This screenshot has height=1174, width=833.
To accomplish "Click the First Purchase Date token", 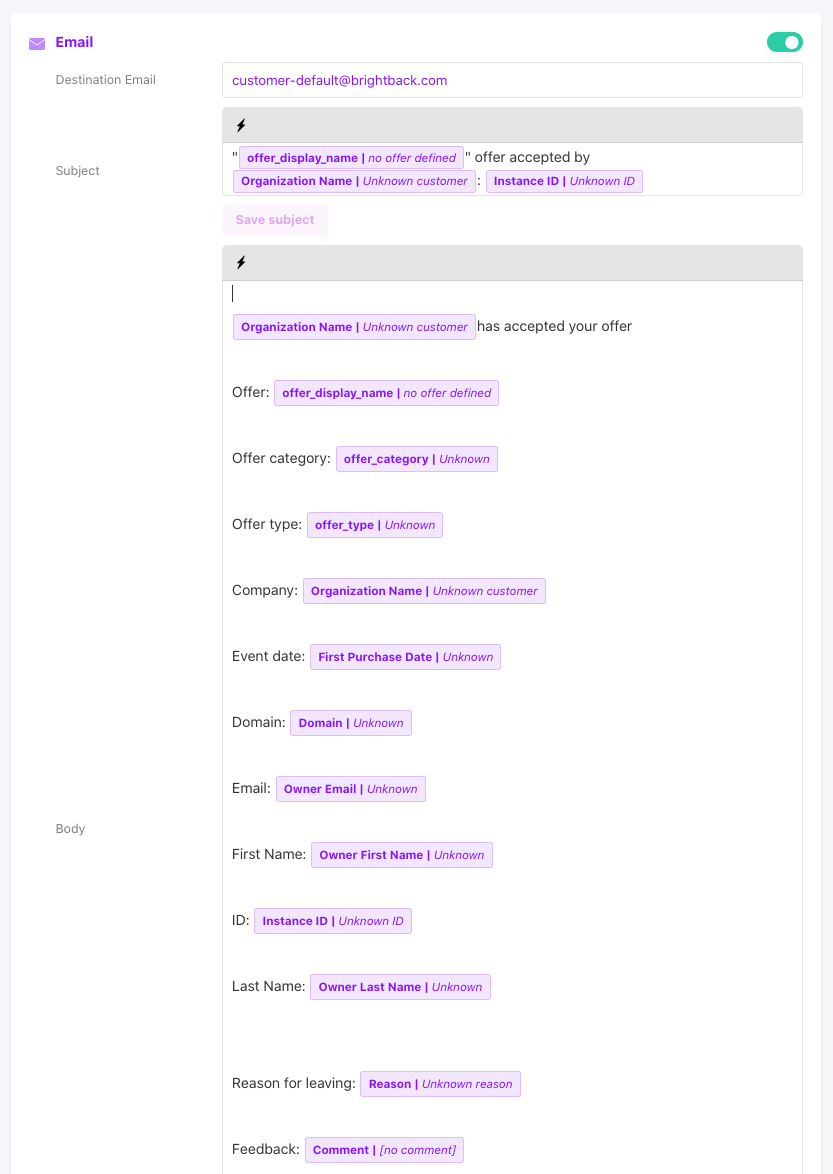I will (x=405, y=657).
